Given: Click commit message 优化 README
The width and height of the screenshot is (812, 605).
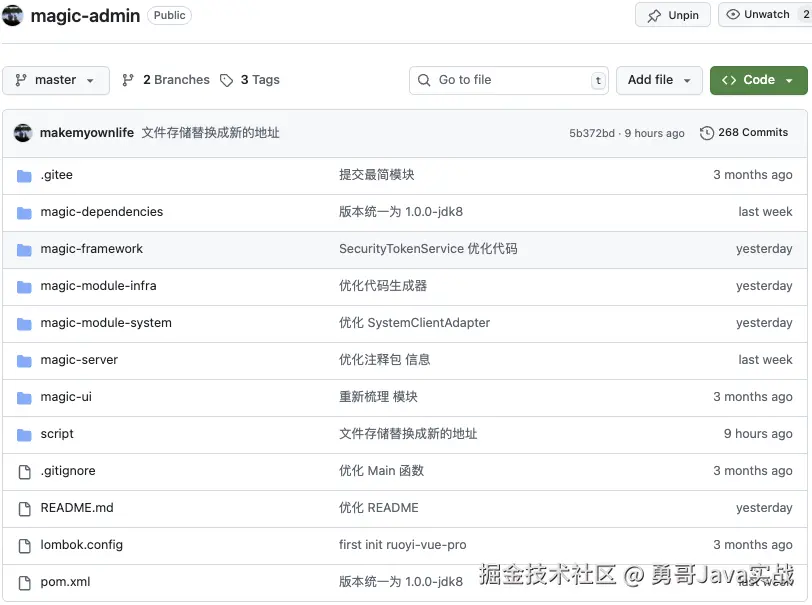Looking at the screenshot, I should coord(379,508).
